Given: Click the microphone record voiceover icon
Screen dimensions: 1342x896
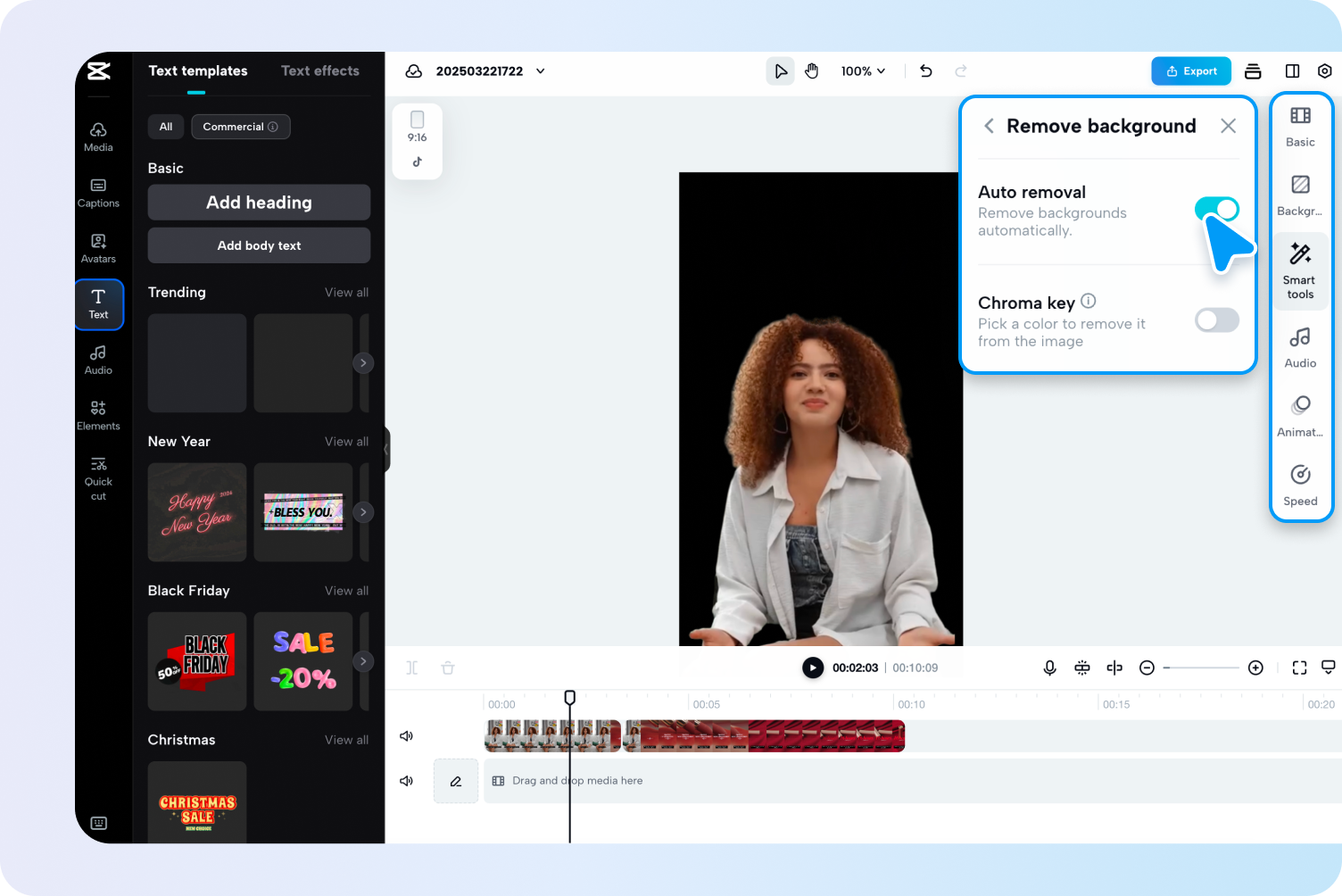Looking at the screenshot, I should click(1050, 668).
